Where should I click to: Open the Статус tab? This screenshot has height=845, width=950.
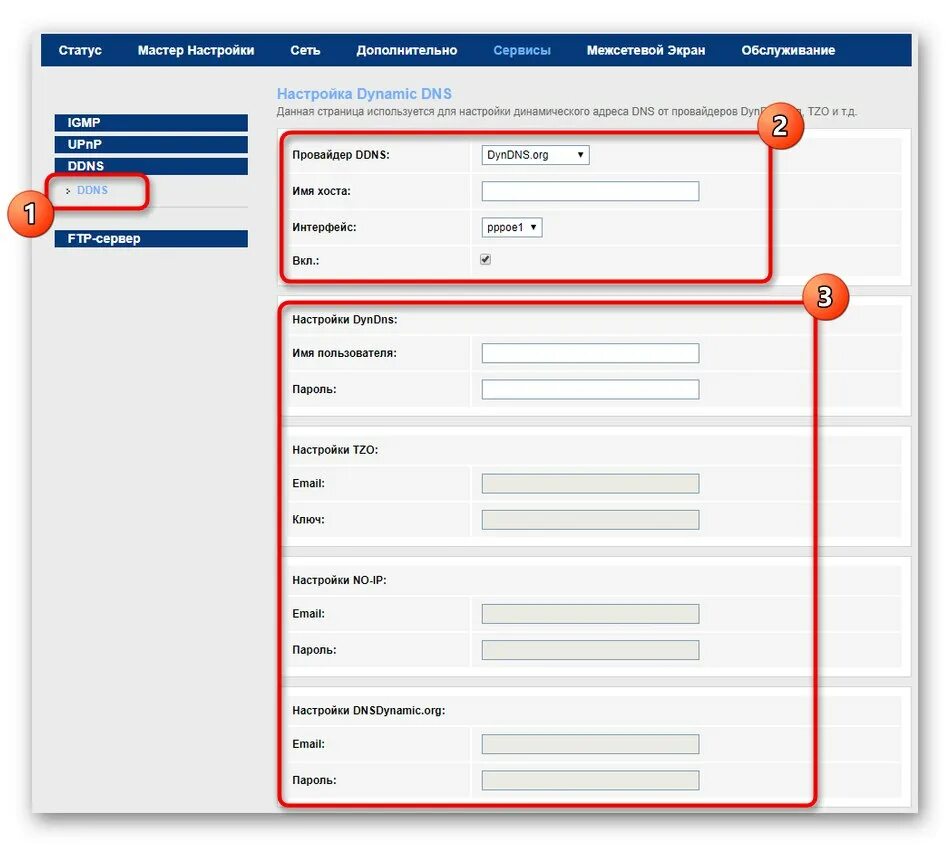point(80,50)
